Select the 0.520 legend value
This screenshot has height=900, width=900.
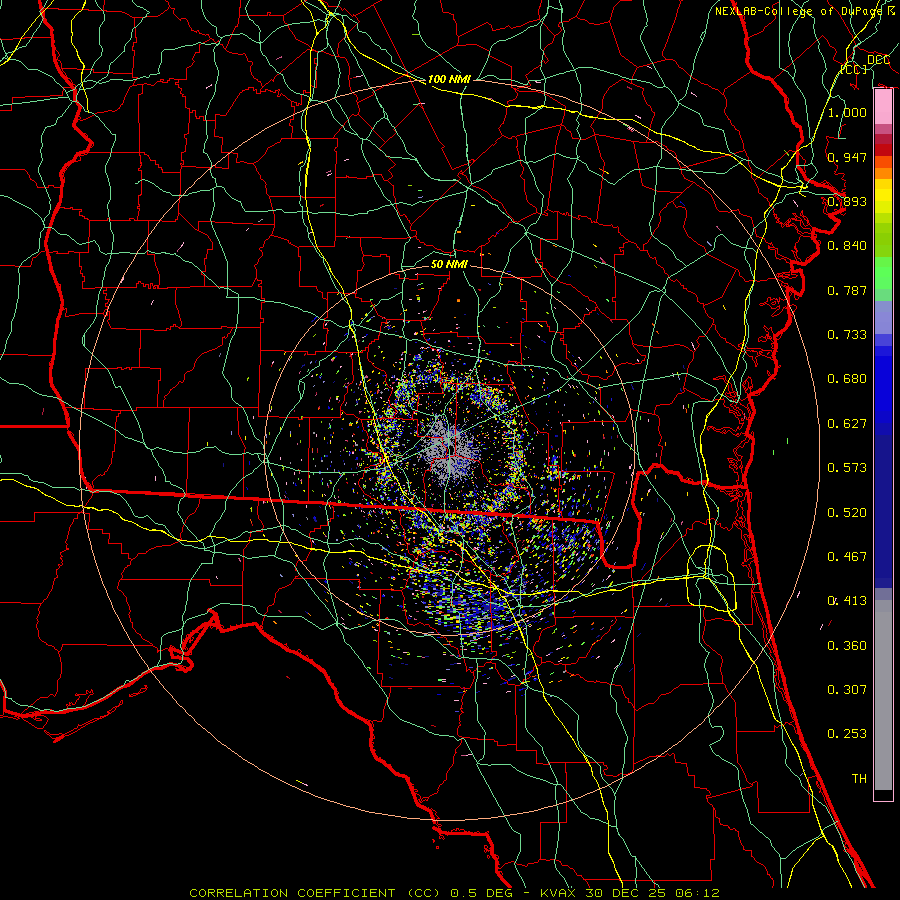[847, 513]
